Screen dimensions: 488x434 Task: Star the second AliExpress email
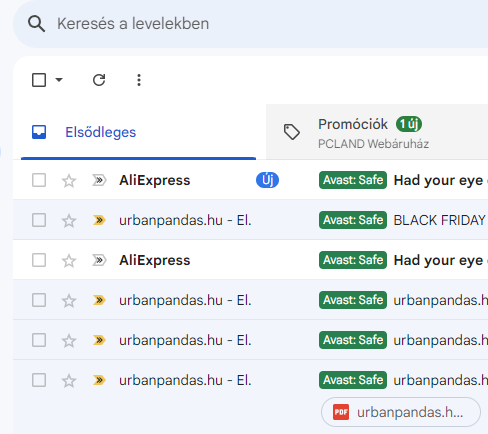point(69,261)
